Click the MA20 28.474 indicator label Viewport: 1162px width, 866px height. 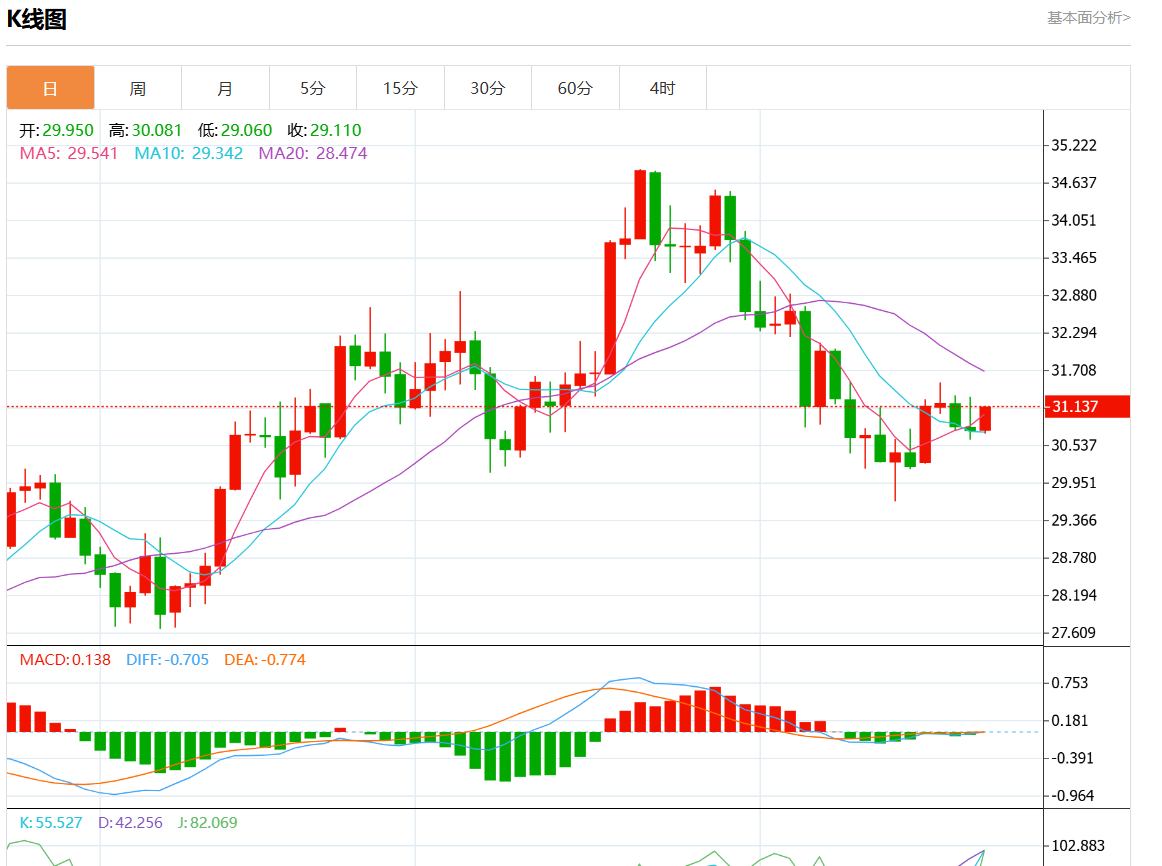pyautogui.click(x=312, y=153)
